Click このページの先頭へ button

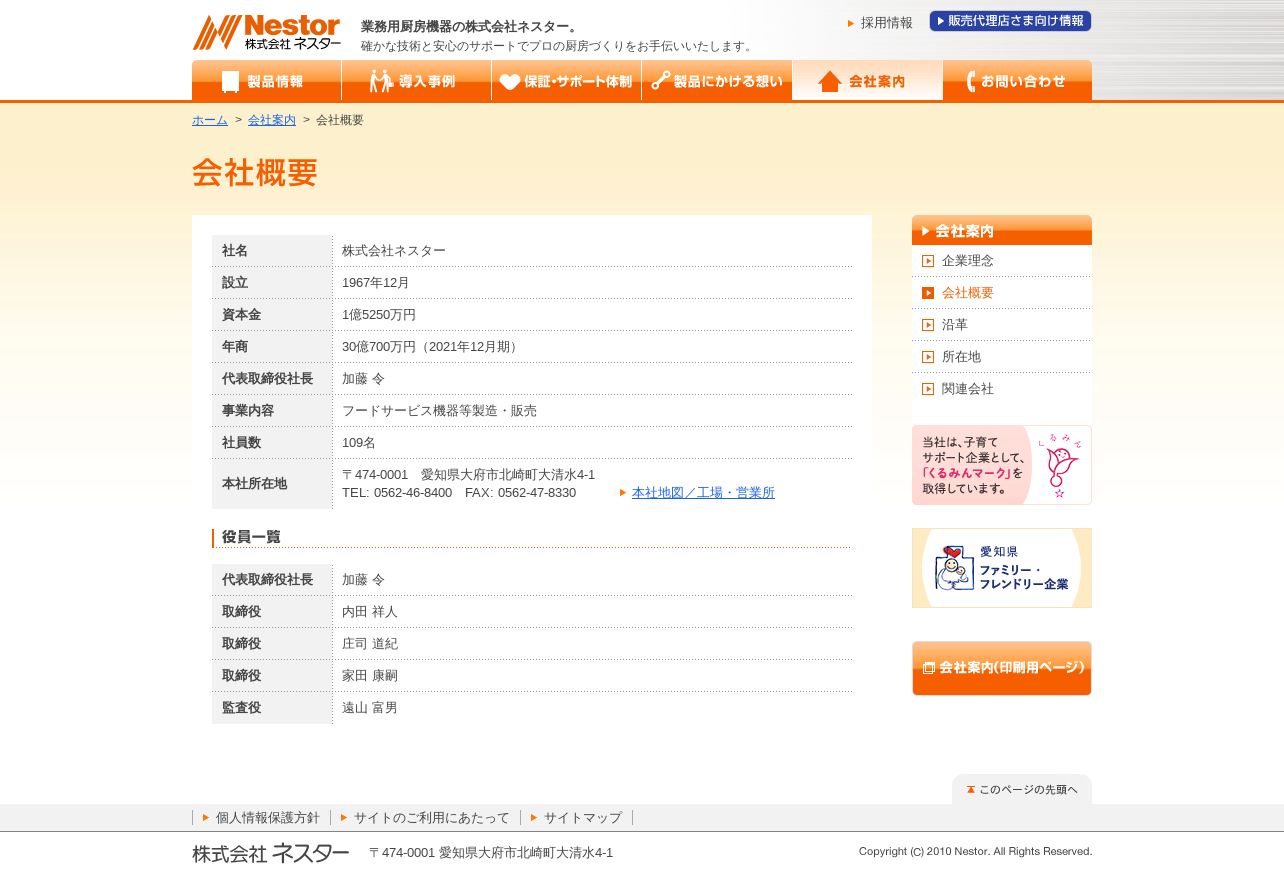pyautogui.click(x=1021, y=789)
